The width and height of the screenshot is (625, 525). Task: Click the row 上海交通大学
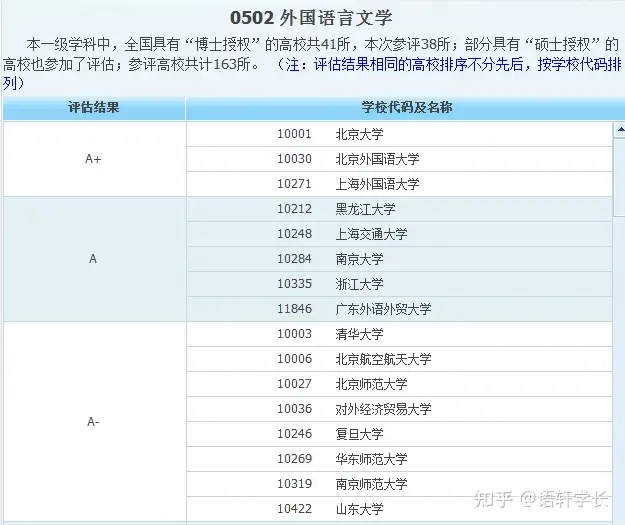pyautogui.click(x=399, y=234)
